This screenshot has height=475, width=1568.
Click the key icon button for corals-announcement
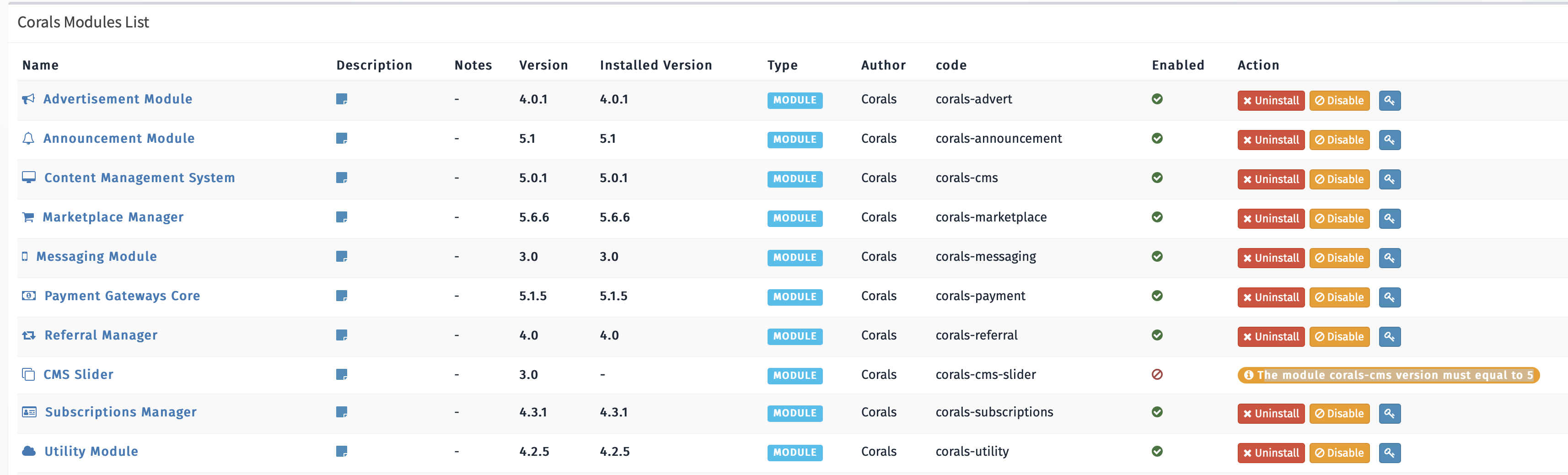pyautogui.click(x=1390, y=140)
